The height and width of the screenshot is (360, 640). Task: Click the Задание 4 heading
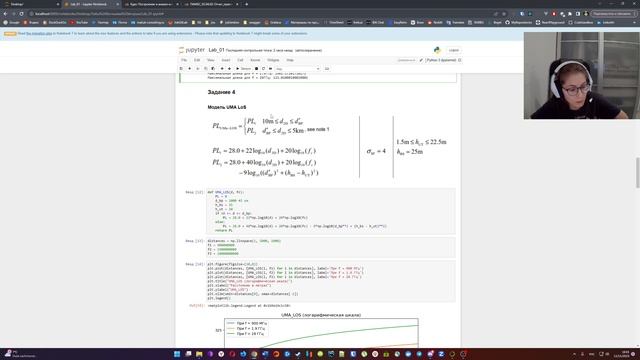[221, 92]
